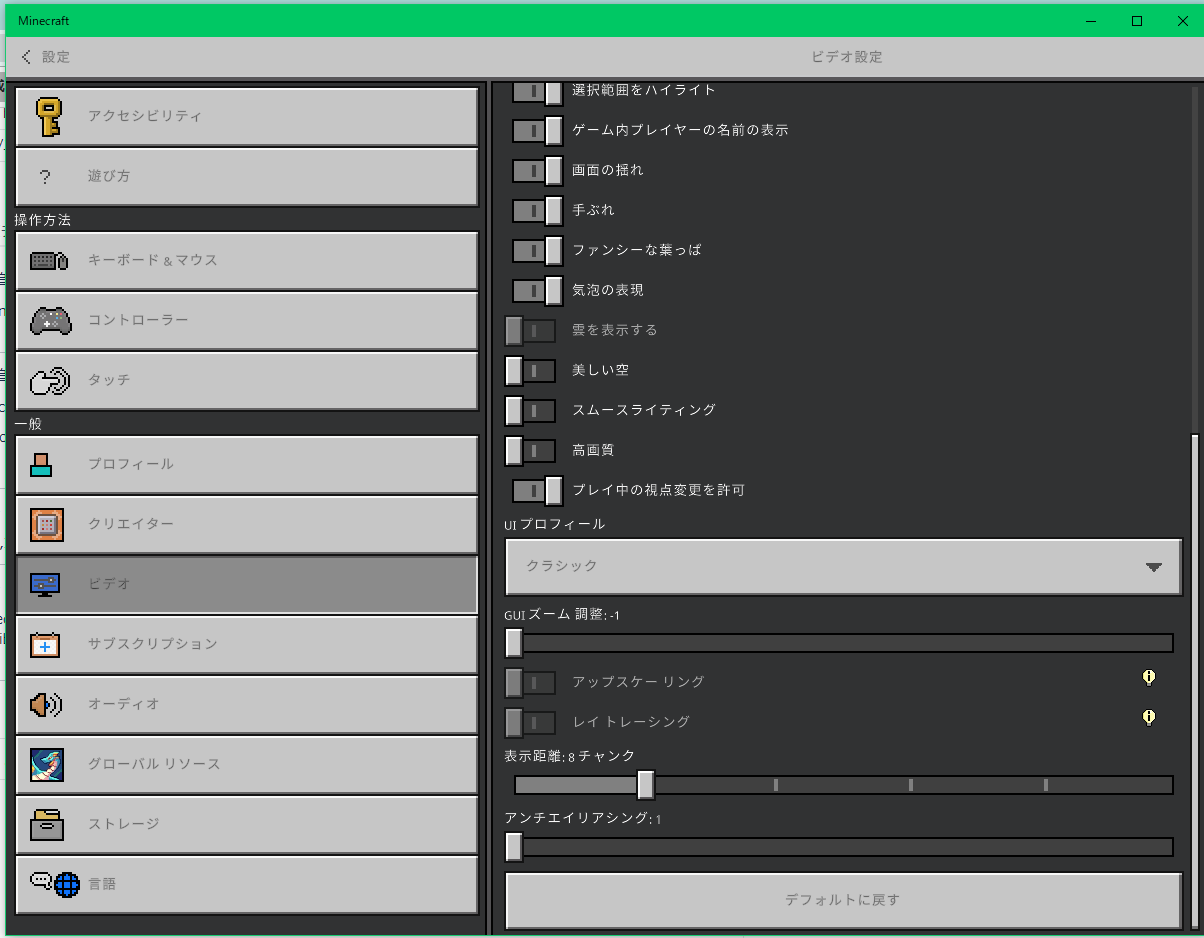The height and width of the screenshot is (938, 1204).
Task: Click the keyboard and mouse icon
Action: 48,260
